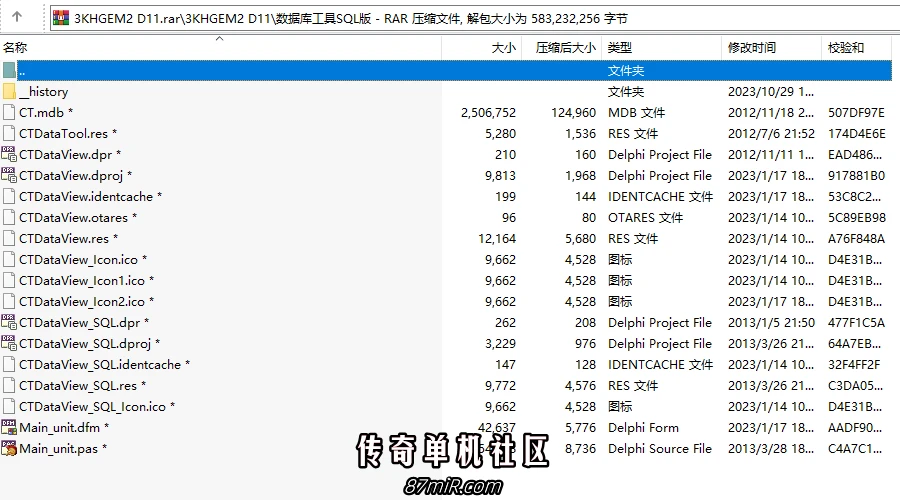The image size is (900, 500).
Task: Select the CTDataView.dpr Delphi project icon
Action: pos(9,154)
